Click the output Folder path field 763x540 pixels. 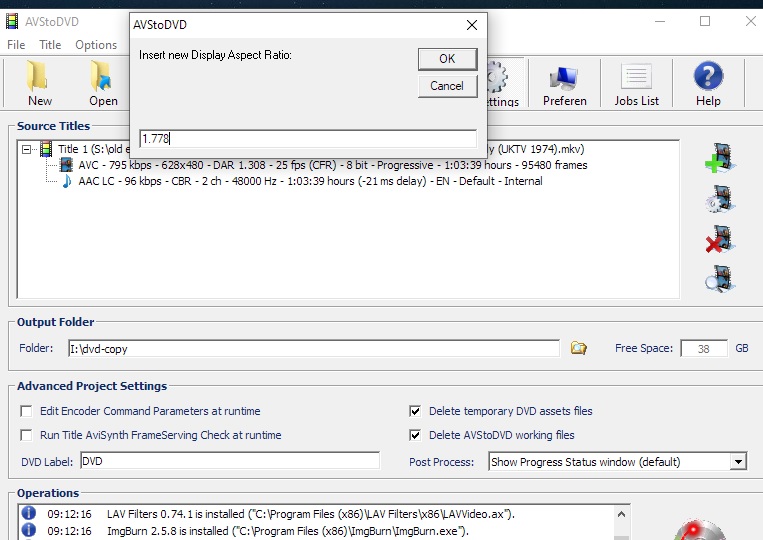pyautogui.click(x=314, y=348)
